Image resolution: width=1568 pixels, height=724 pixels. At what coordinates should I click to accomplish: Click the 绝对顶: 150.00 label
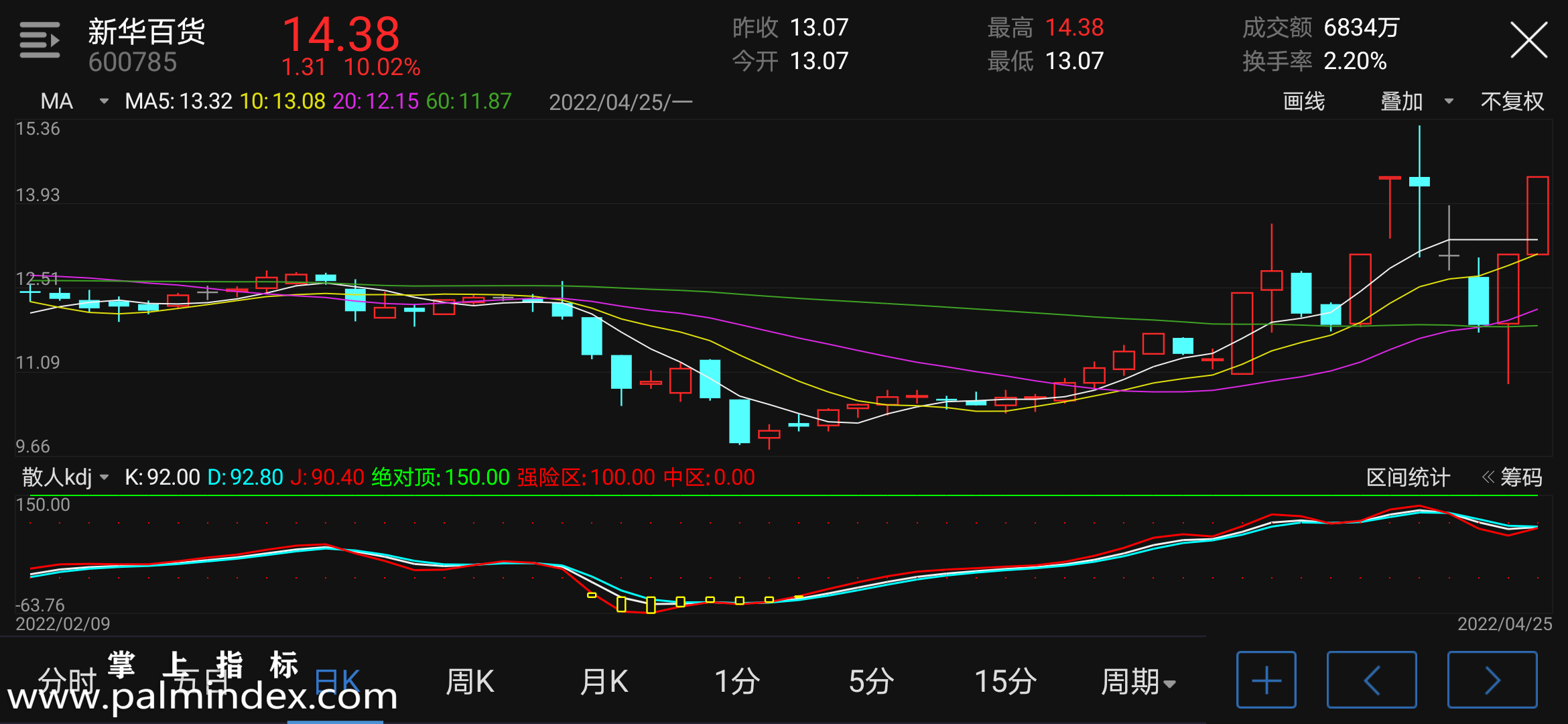(x=440, y=477)
